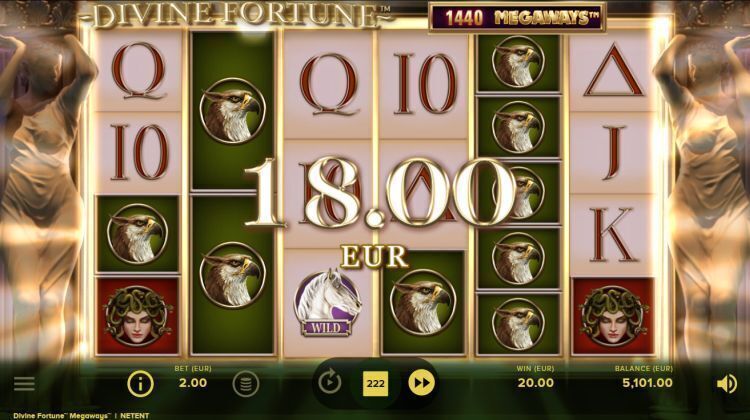
Task: Click the J symbol on sixth reel
Action: point(613,152)
